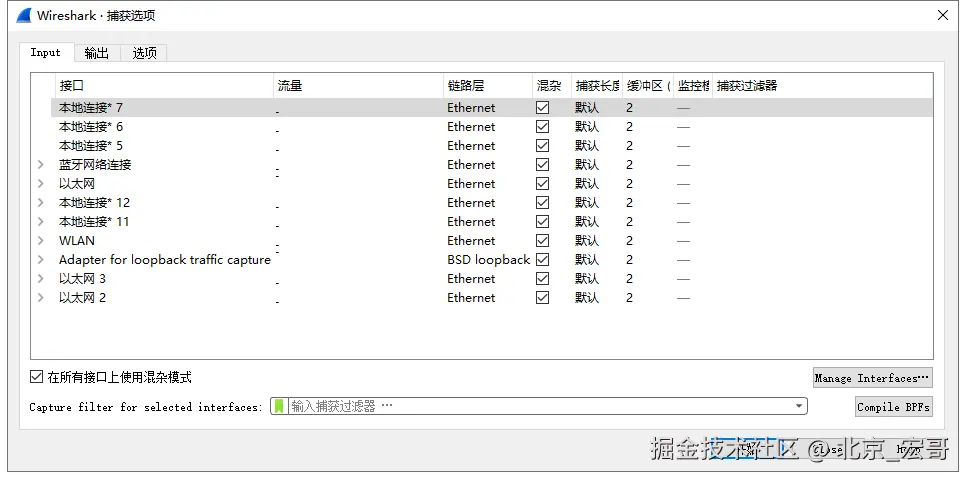Click the 缓冲区 column header
This screenshot has height=479, width=966.
pos(647,86)
